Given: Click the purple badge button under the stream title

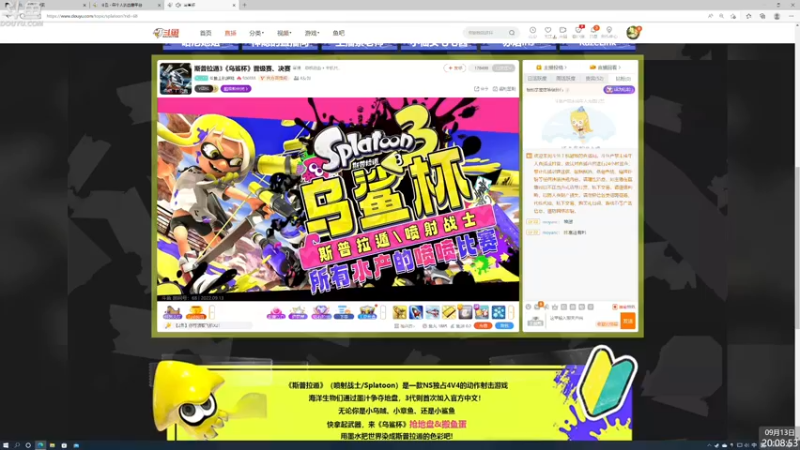Looking at the screenshot, I should pyautogui.click(x=236, y=89).
